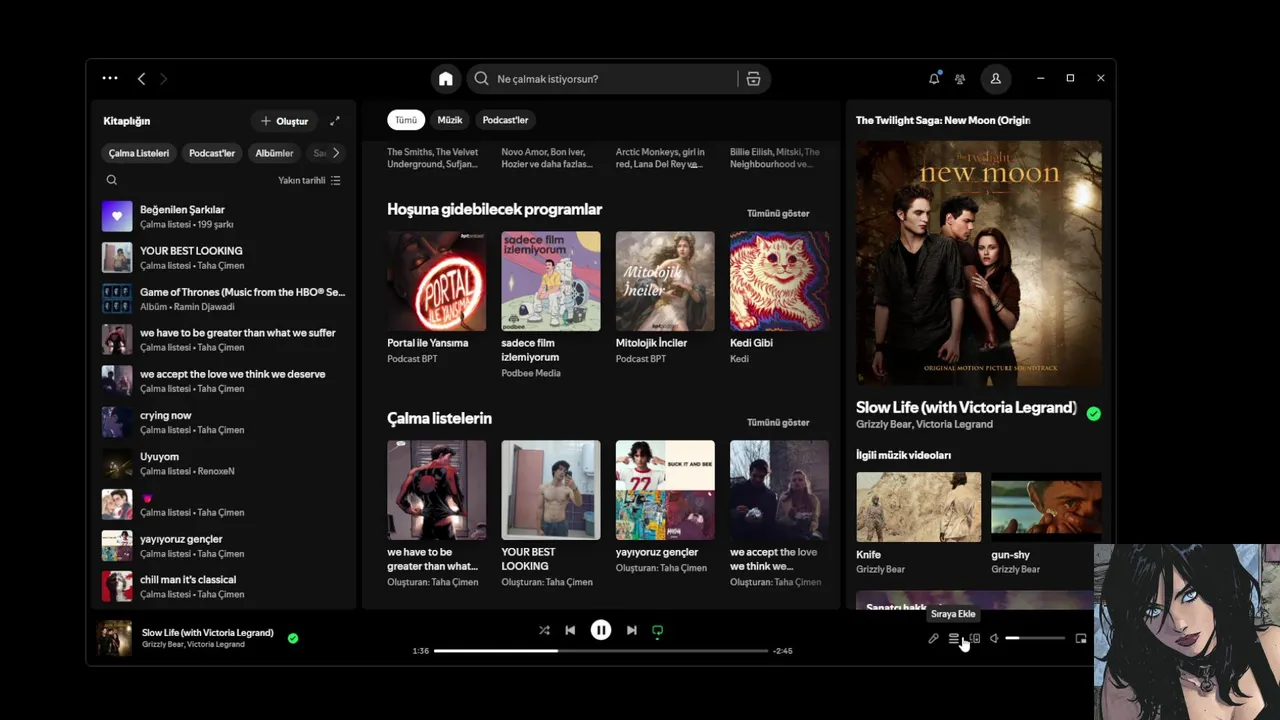Open the Browse icon in search bar
The height and width of the screenshot is (720, 1280).
pos(753,79)
